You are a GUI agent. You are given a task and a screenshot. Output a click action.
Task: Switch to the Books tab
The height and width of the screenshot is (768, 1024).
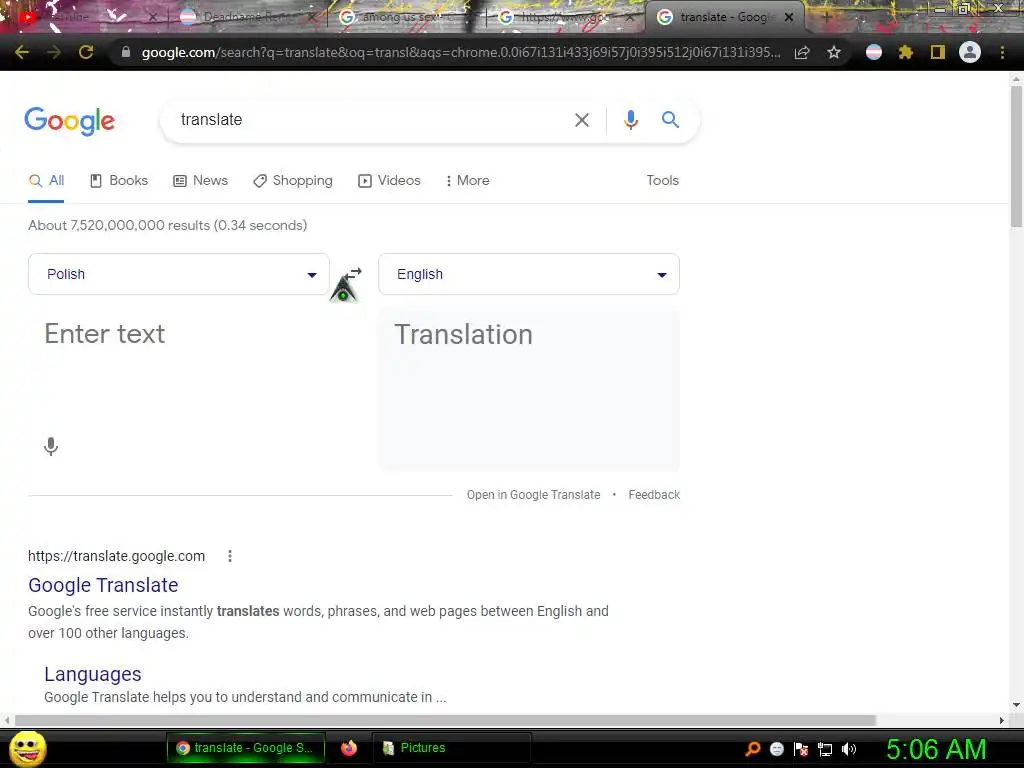(x=119, y=180)
